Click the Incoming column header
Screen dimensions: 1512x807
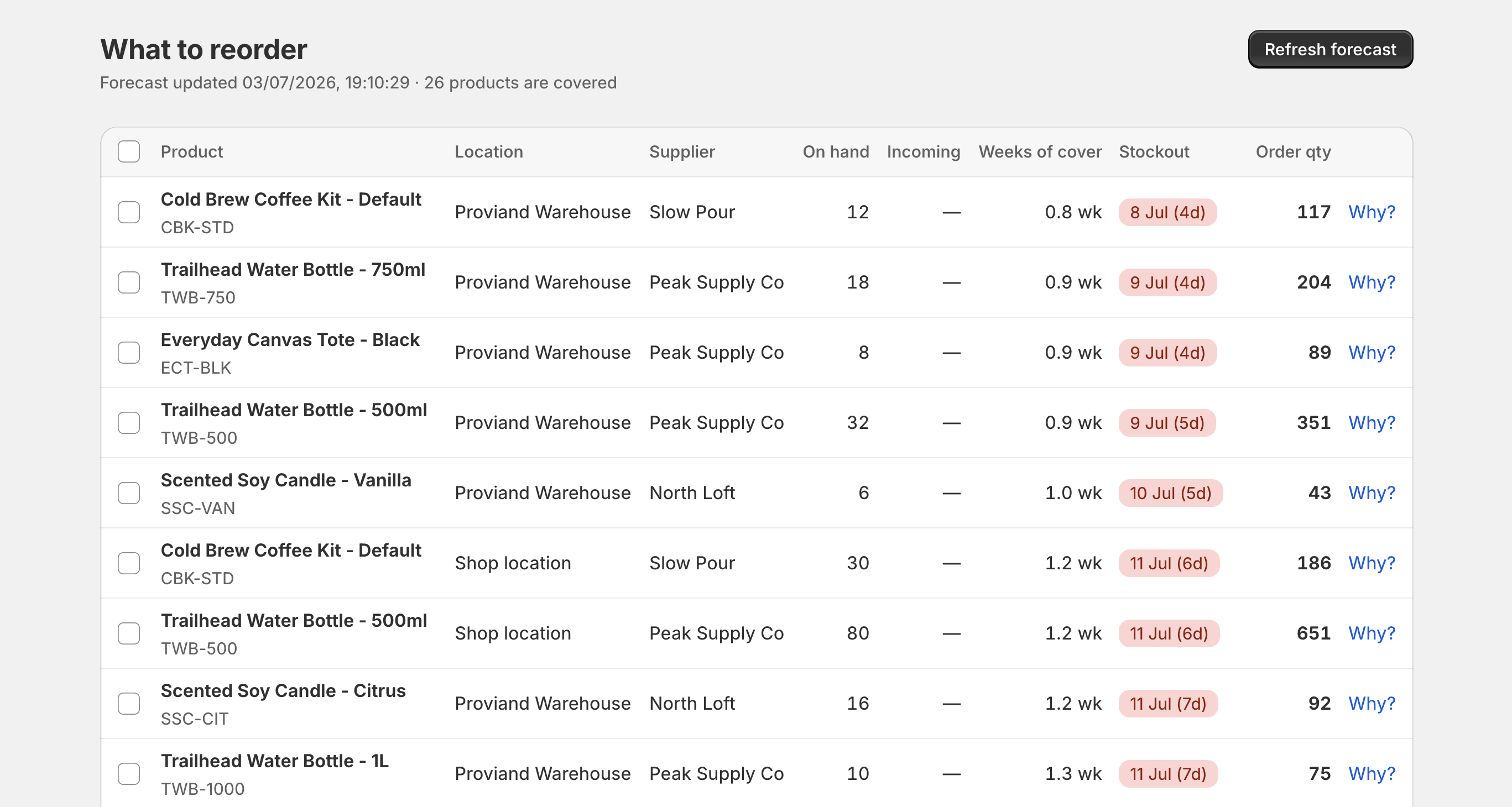click(923, 152)
